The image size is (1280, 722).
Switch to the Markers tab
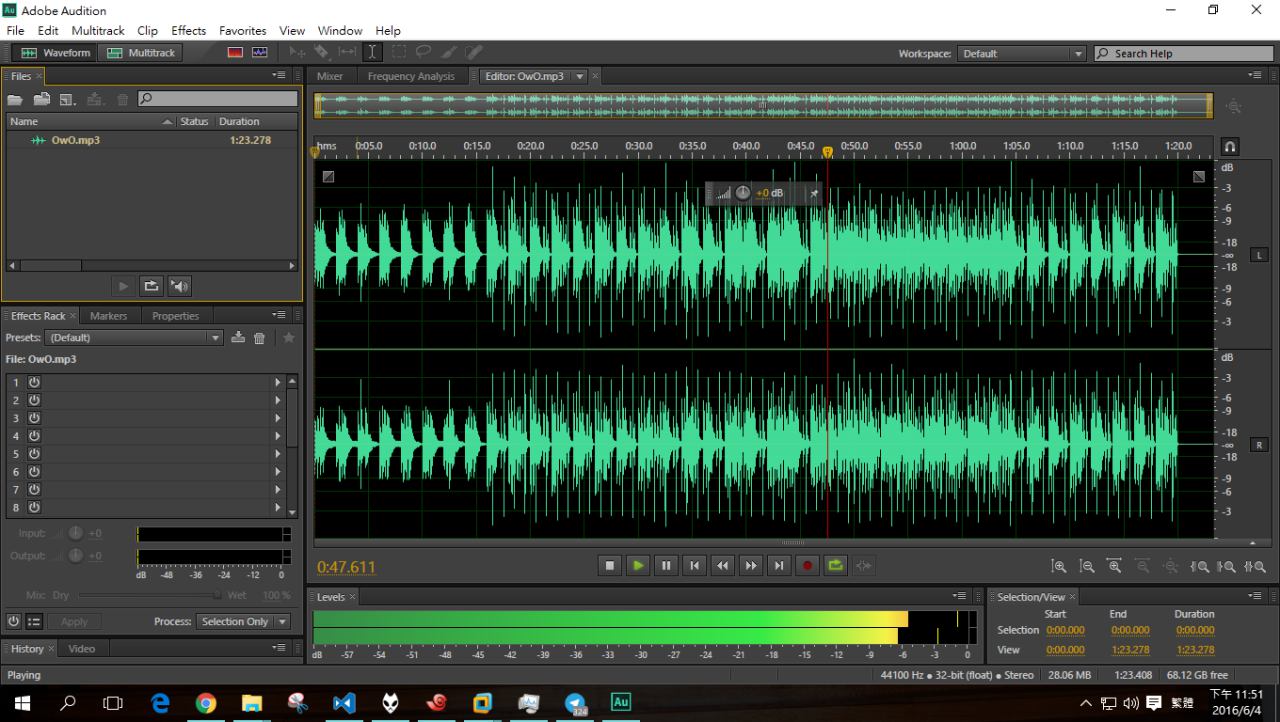click(108, 316)
